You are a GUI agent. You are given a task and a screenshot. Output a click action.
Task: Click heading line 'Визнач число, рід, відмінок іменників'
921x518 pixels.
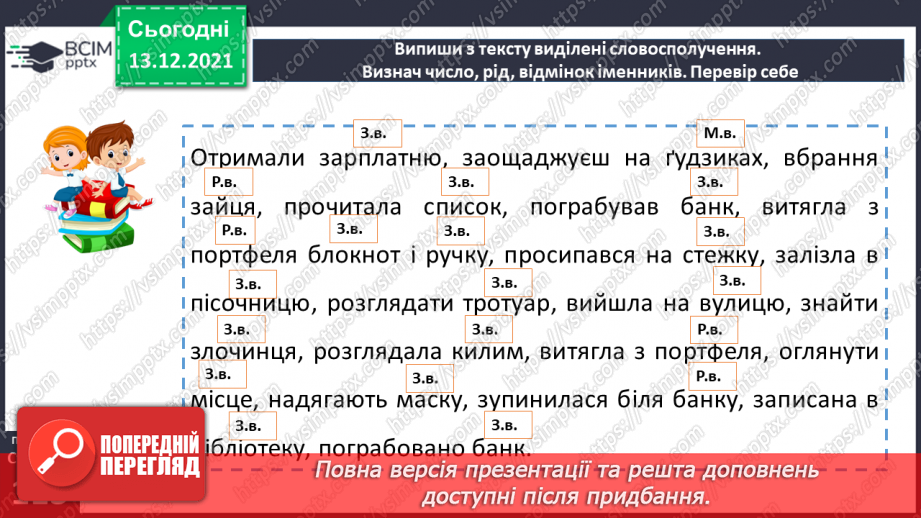tap(525, 72)
